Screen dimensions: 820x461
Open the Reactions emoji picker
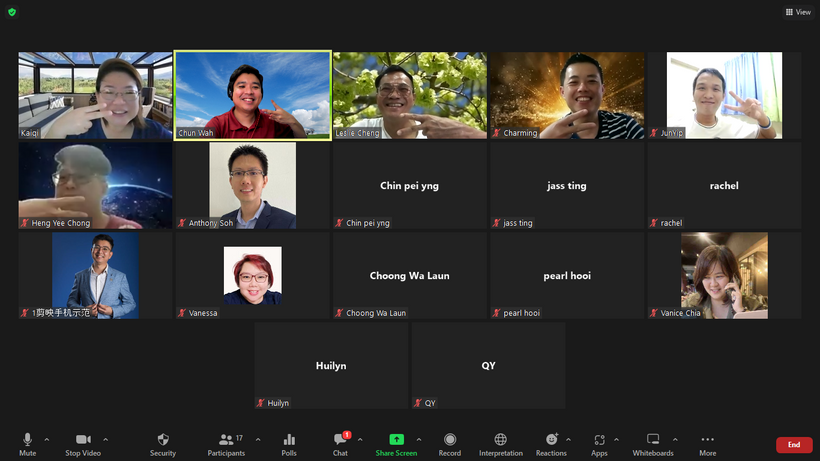pyautogui.click(x=551, y=444)
